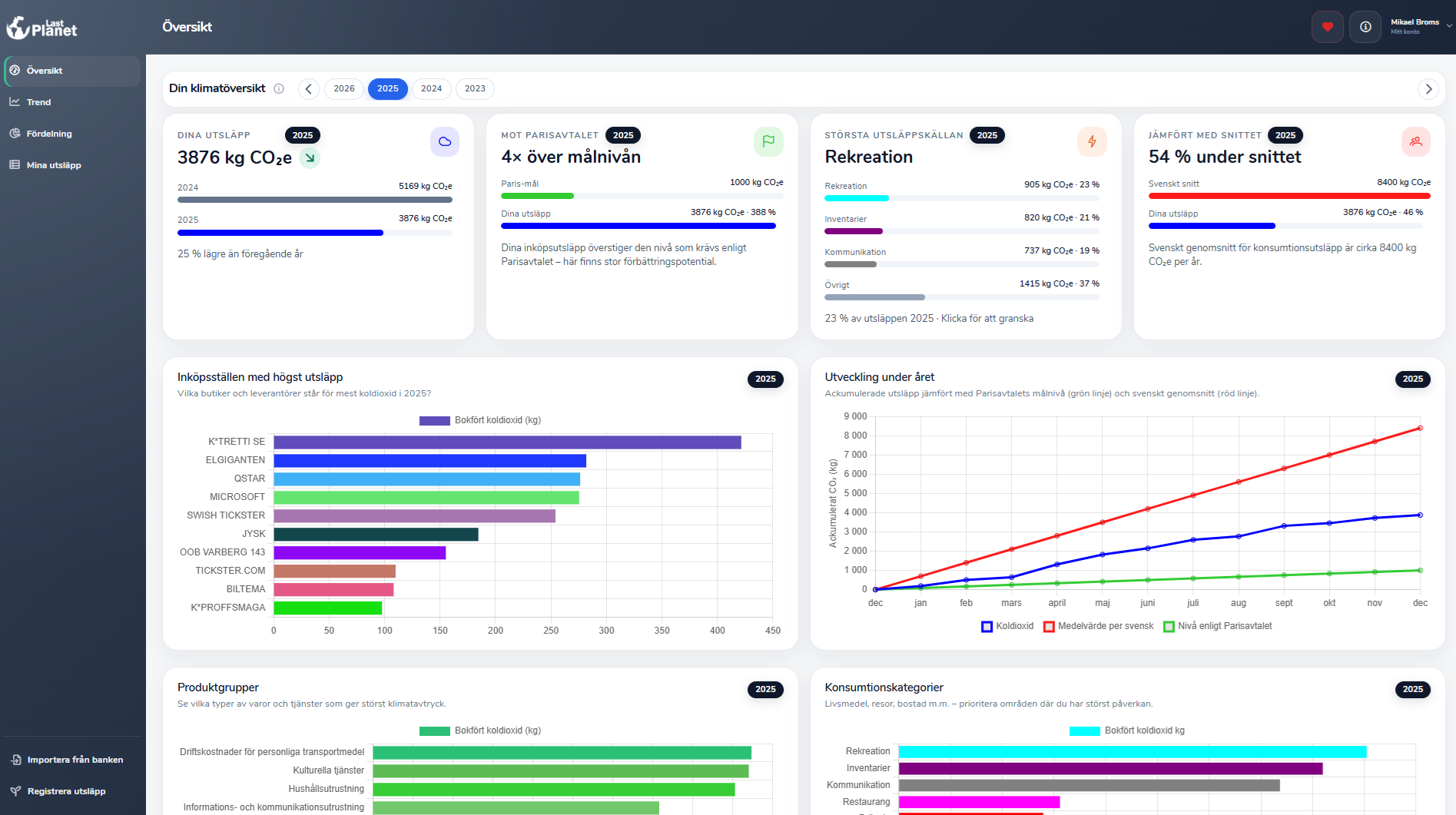
Task: Toggle Koldioxid legend in Utveckling chart
Action: (x=1007, y=627)
